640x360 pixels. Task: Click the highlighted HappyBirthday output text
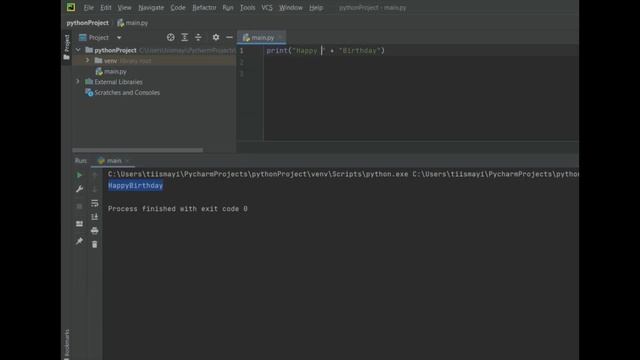coord(136,186)
